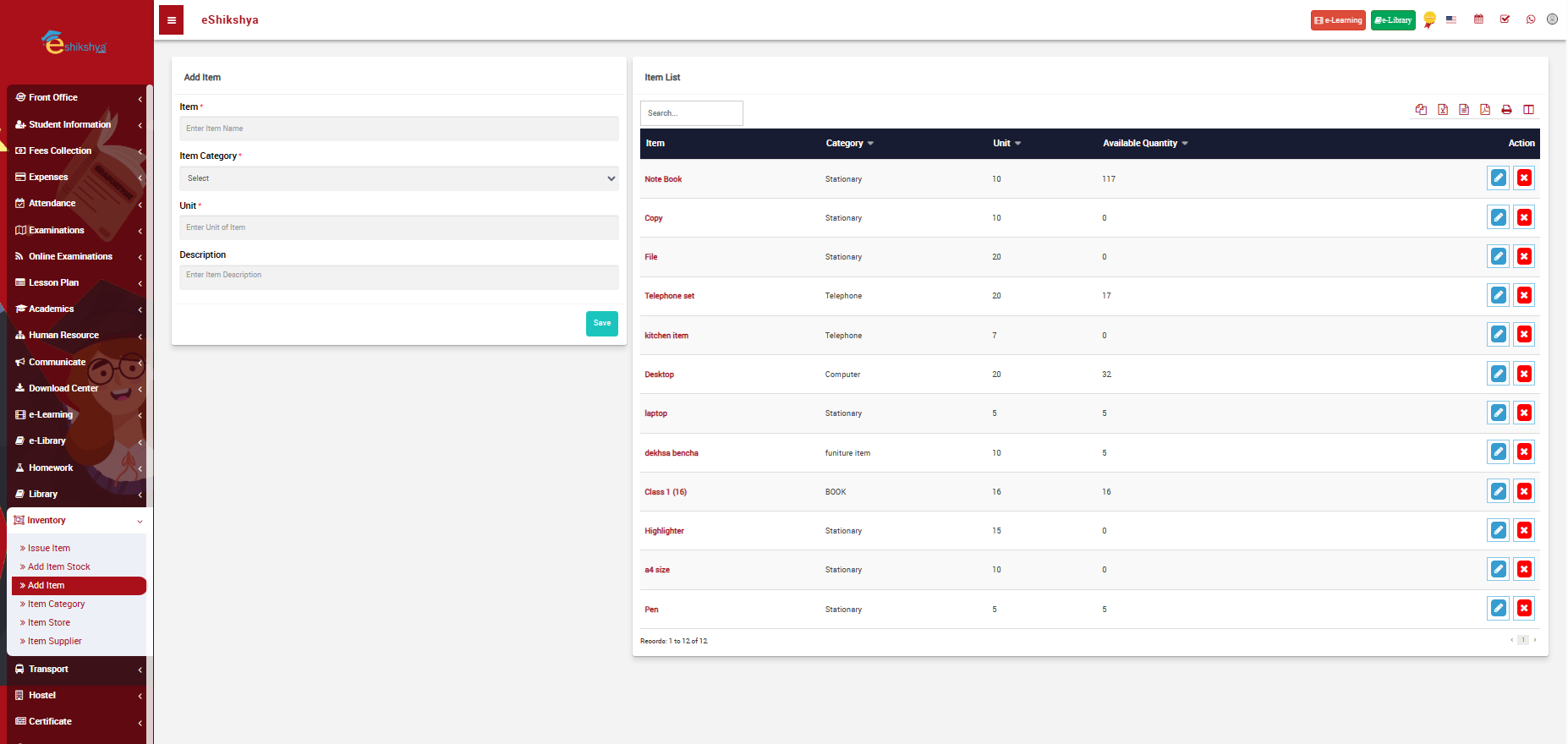Open the calendar icon in top bar
The height and width of the screenshot is (744, 1568).
coord(1478,19)
